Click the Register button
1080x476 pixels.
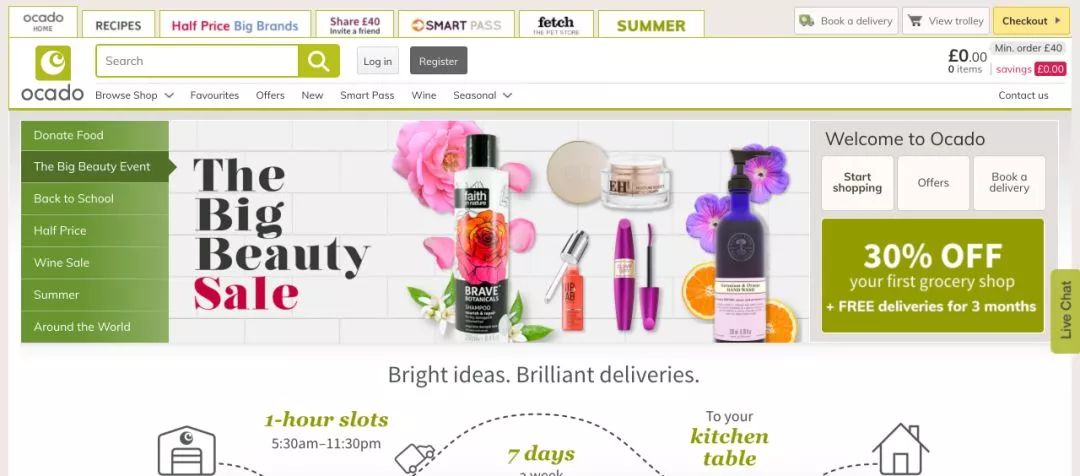click(x=438, y=61)
